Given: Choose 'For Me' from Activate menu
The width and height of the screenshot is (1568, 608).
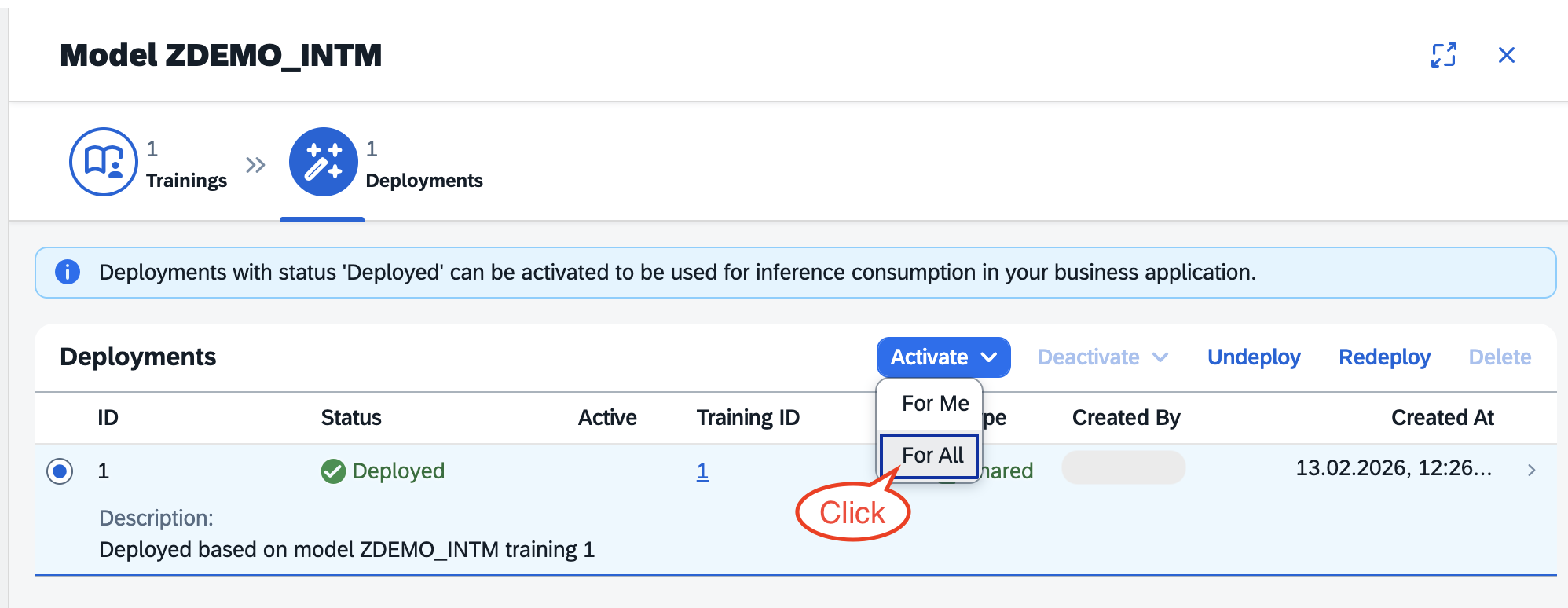Looking at the screenshot, I should pyautogui.click(x=935, y=404).
